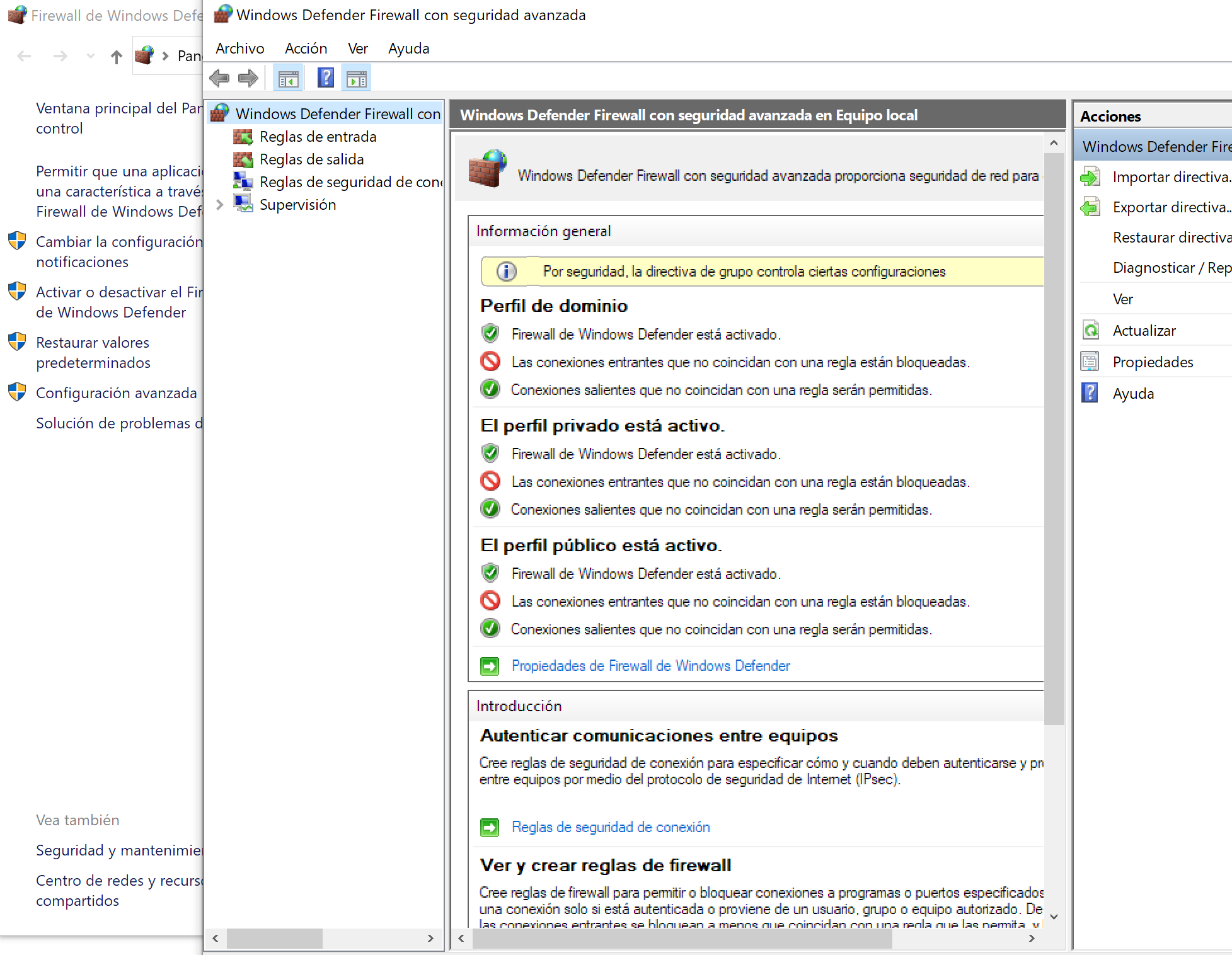Click the Back arrow toolbar icon
This screenshot has height=955, width=1232.
(x=219, y=78)
